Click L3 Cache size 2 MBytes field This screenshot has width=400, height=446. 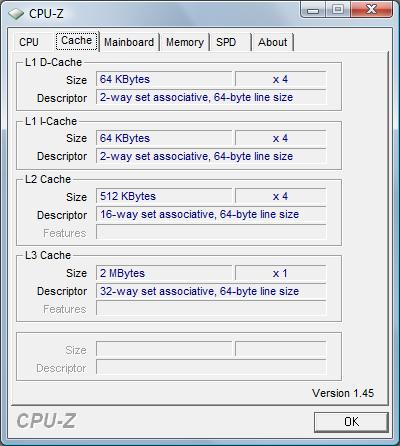[164, 273]
